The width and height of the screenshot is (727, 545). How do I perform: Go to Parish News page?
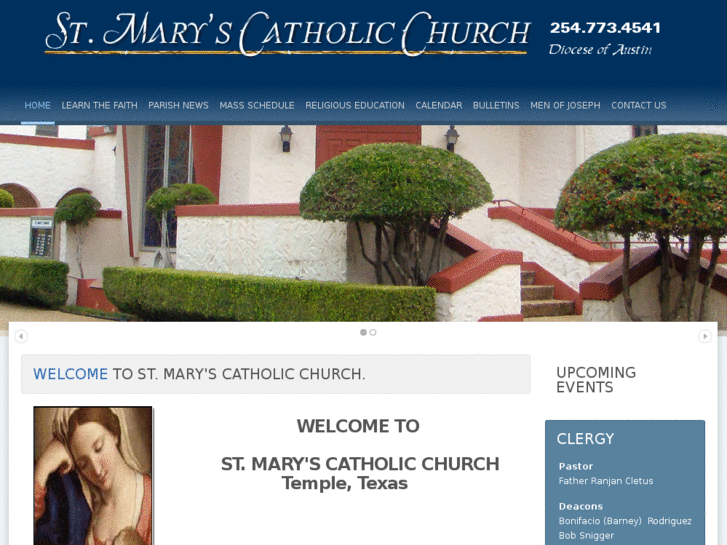pyautogui.click(x=179, y=105)
